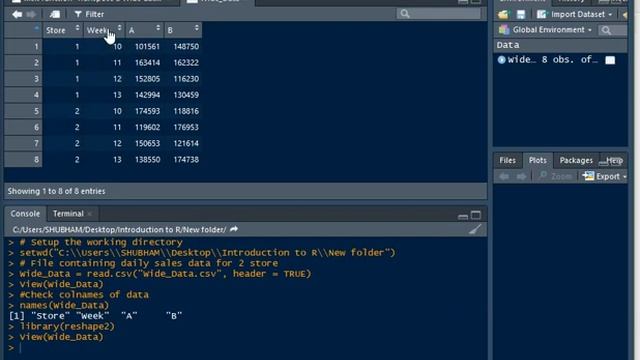Open Global Environment dropdown
Screen dimensions: 640x360
coord(545,30)
